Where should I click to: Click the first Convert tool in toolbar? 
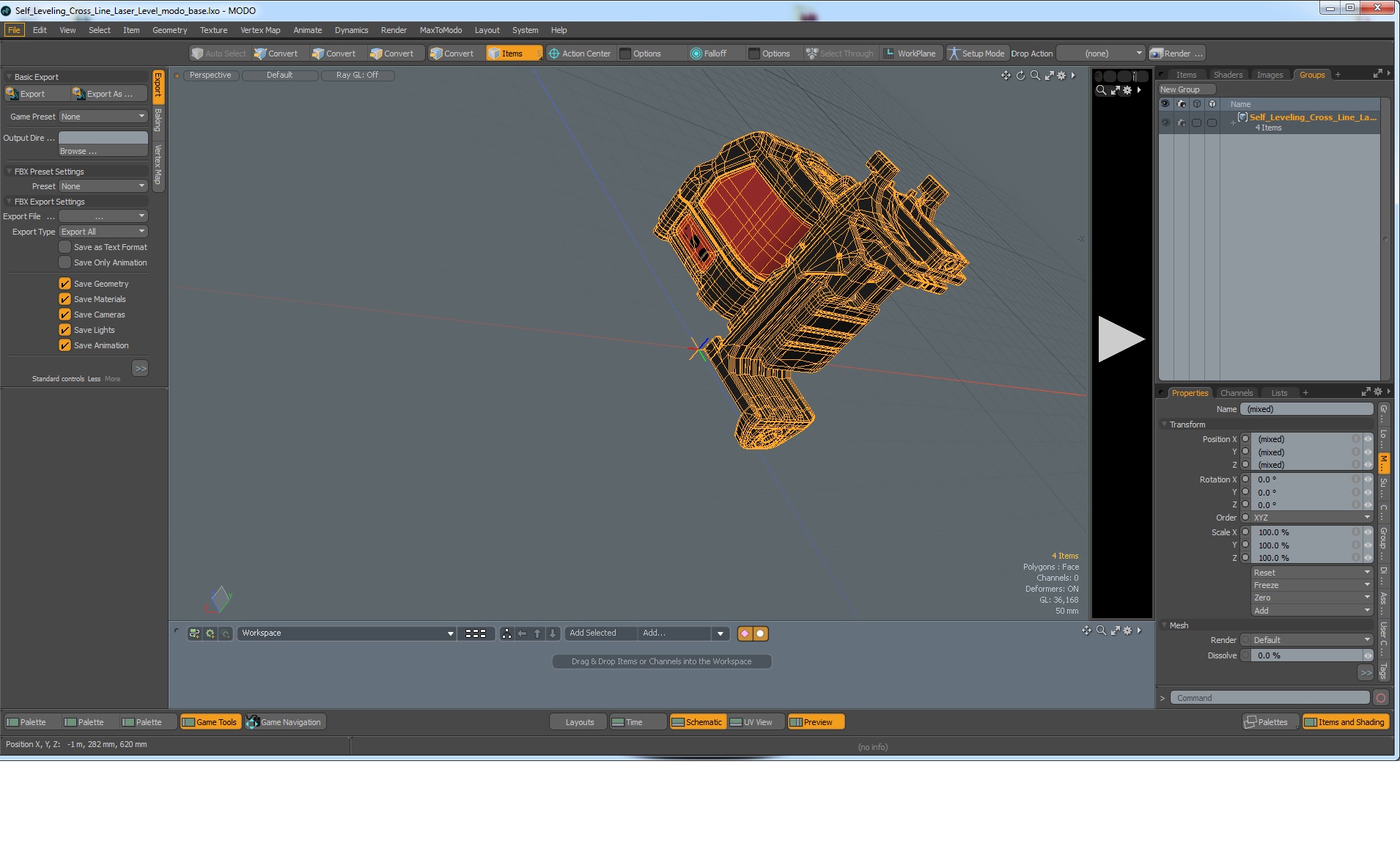click(x=276, y=54)
